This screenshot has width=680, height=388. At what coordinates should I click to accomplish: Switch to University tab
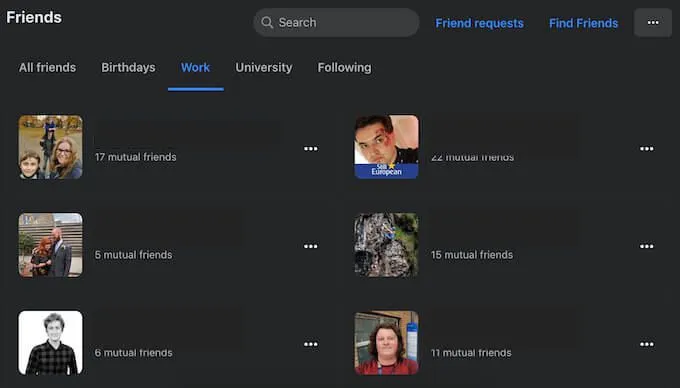click(264, 68)
